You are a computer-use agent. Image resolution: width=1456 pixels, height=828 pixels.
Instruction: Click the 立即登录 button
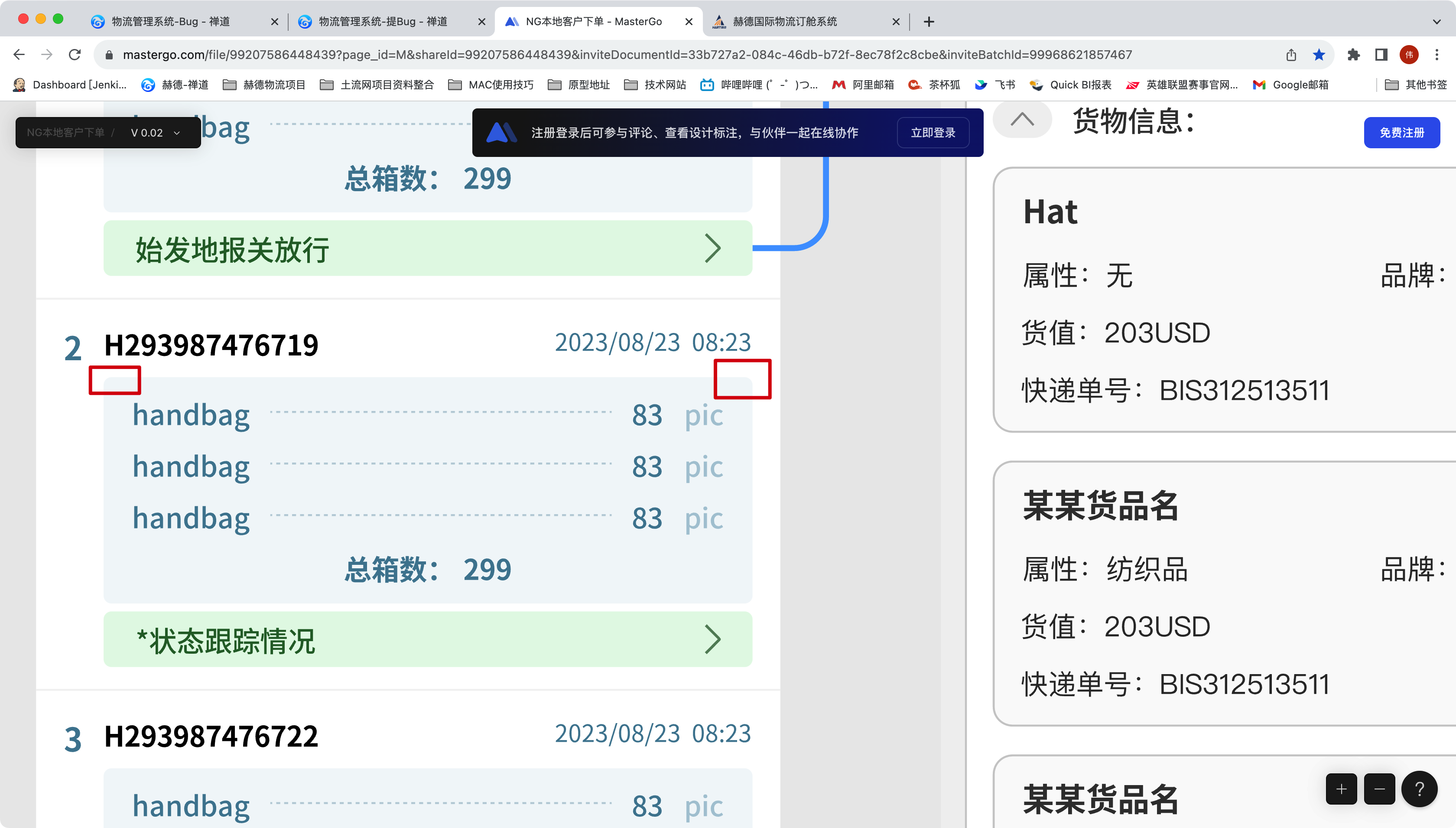pyautogui.click(x=933, y=133)
